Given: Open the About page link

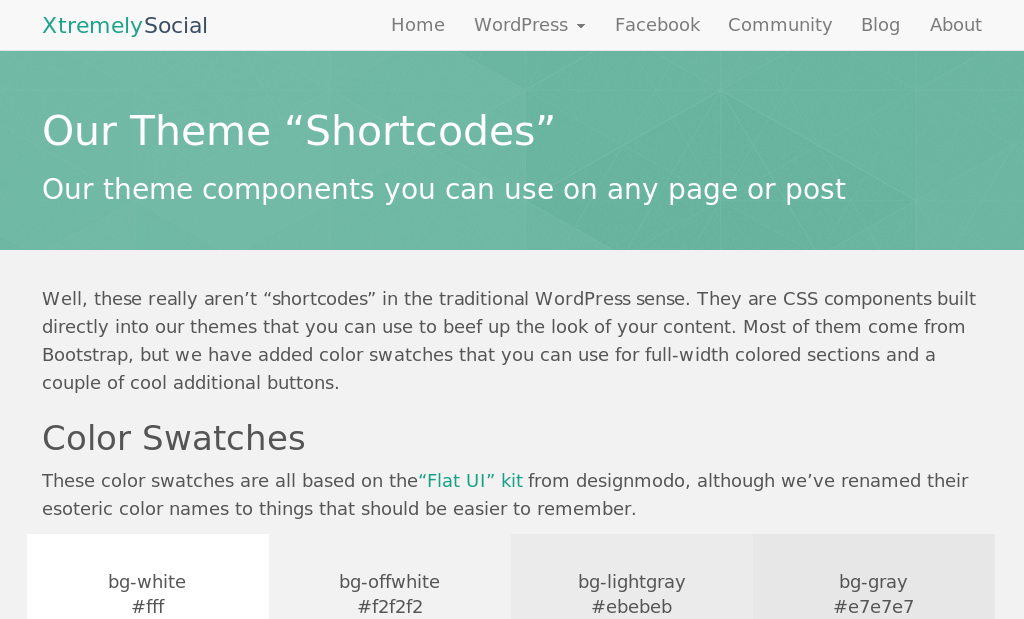Looking at the screenshot, I should click(x=955, y=25).
